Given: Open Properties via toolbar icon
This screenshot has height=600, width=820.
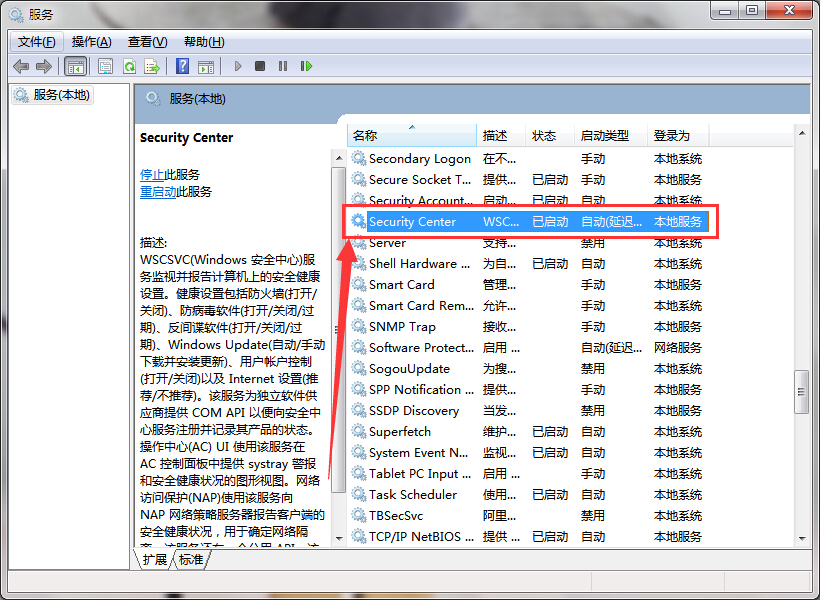Looking at the screenshot, I should (x=105, y=66).
